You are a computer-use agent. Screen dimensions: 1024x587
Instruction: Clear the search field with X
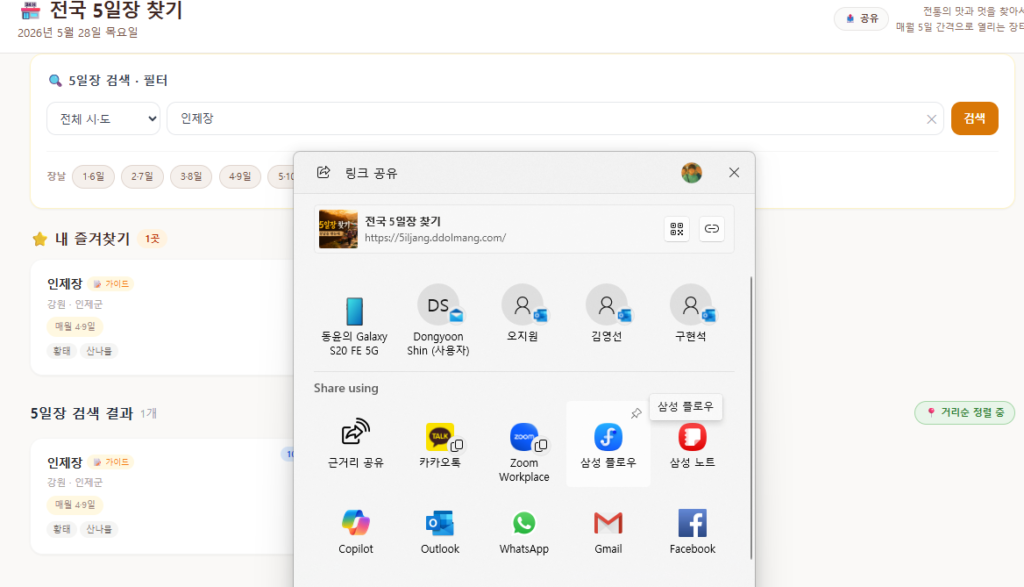pyautogui.click(x=931, y=119)
